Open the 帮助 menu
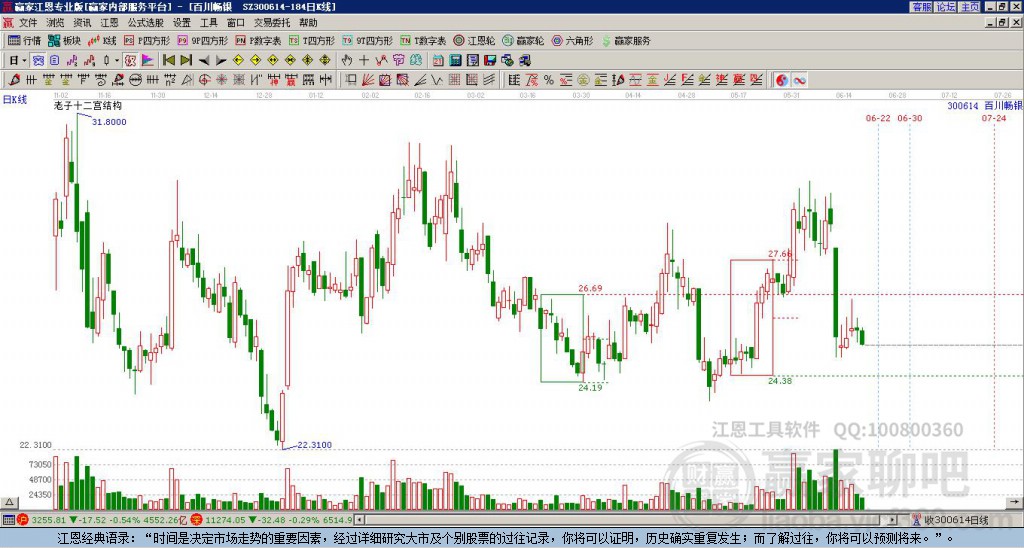 point(308,23)
